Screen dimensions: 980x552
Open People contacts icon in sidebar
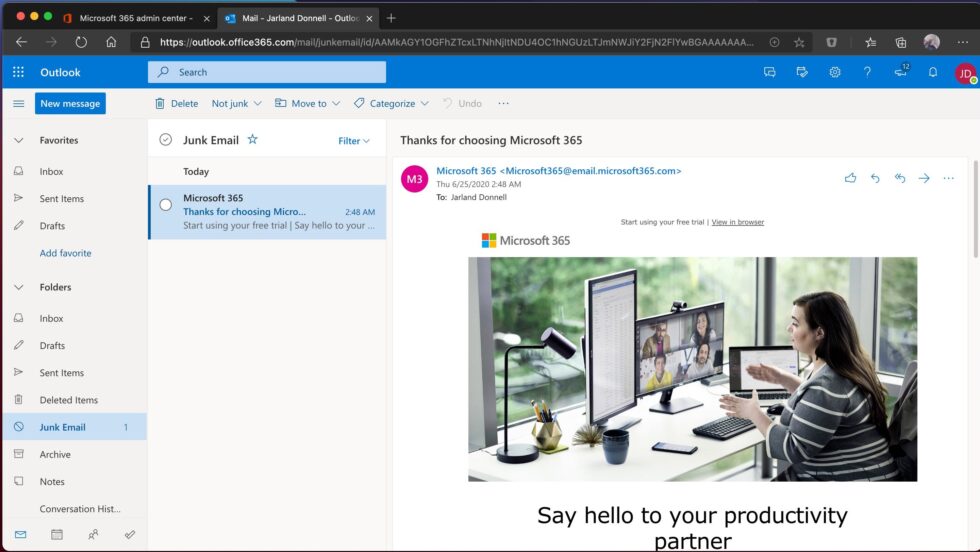pyautogui.click(x=93, y=534)
